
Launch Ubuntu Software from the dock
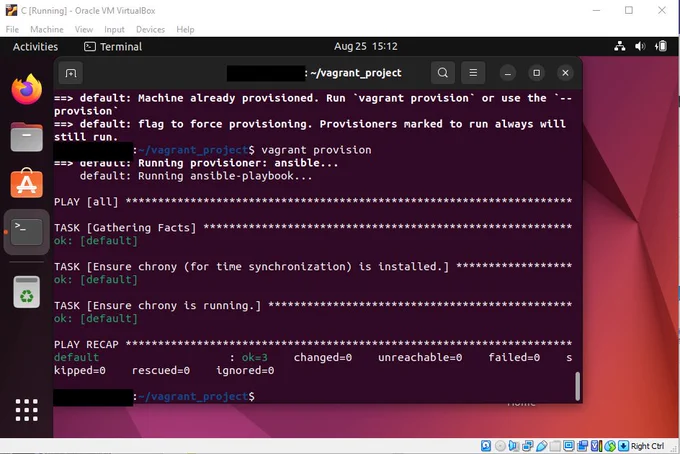point(26,183)
